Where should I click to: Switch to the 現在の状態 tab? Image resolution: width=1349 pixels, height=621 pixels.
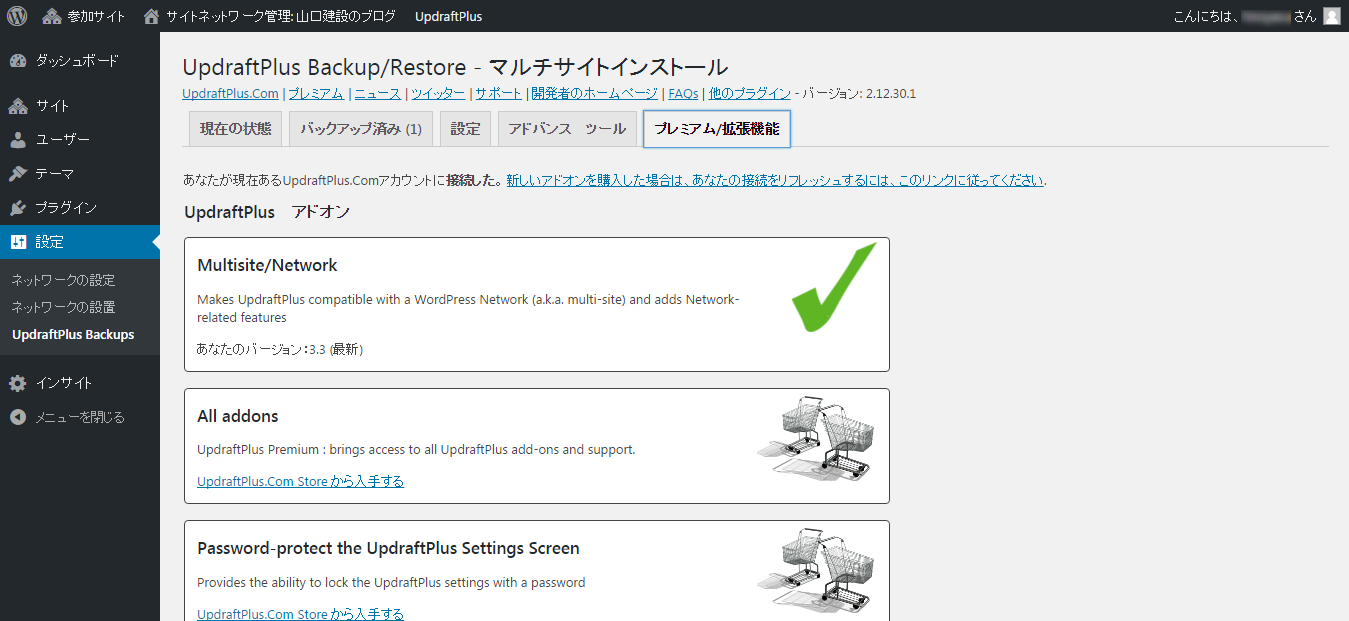coord(235,129)
